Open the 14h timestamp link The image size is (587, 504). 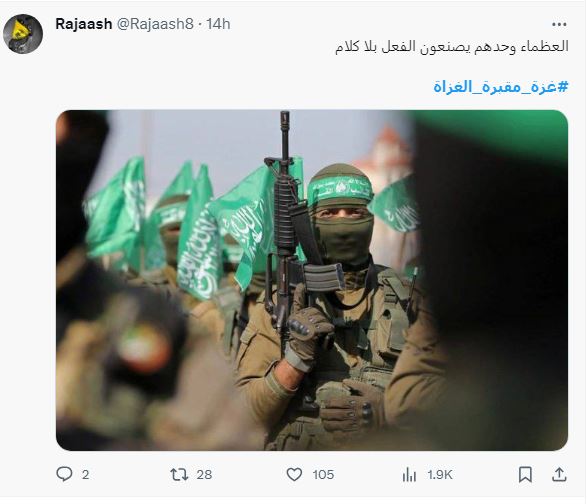tap(218, 24)
